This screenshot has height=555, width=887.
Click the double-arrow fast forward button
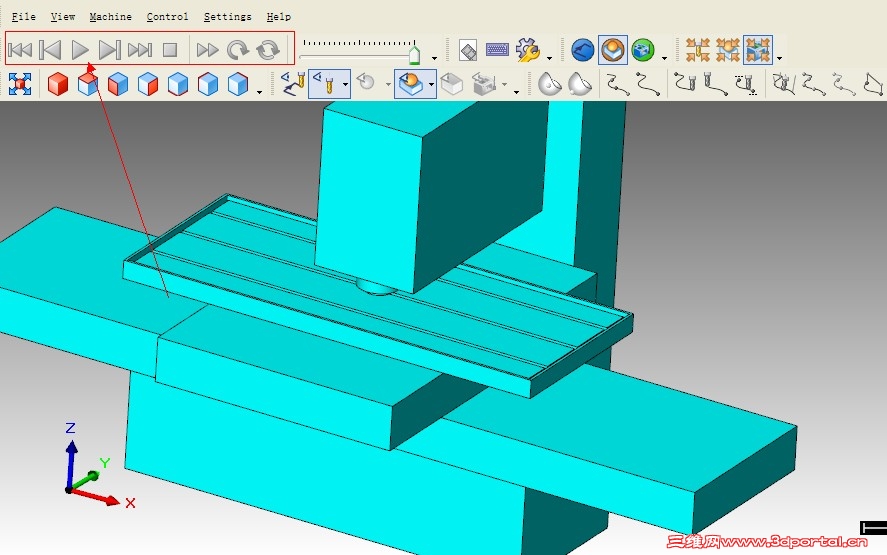[x=208, y=50]
